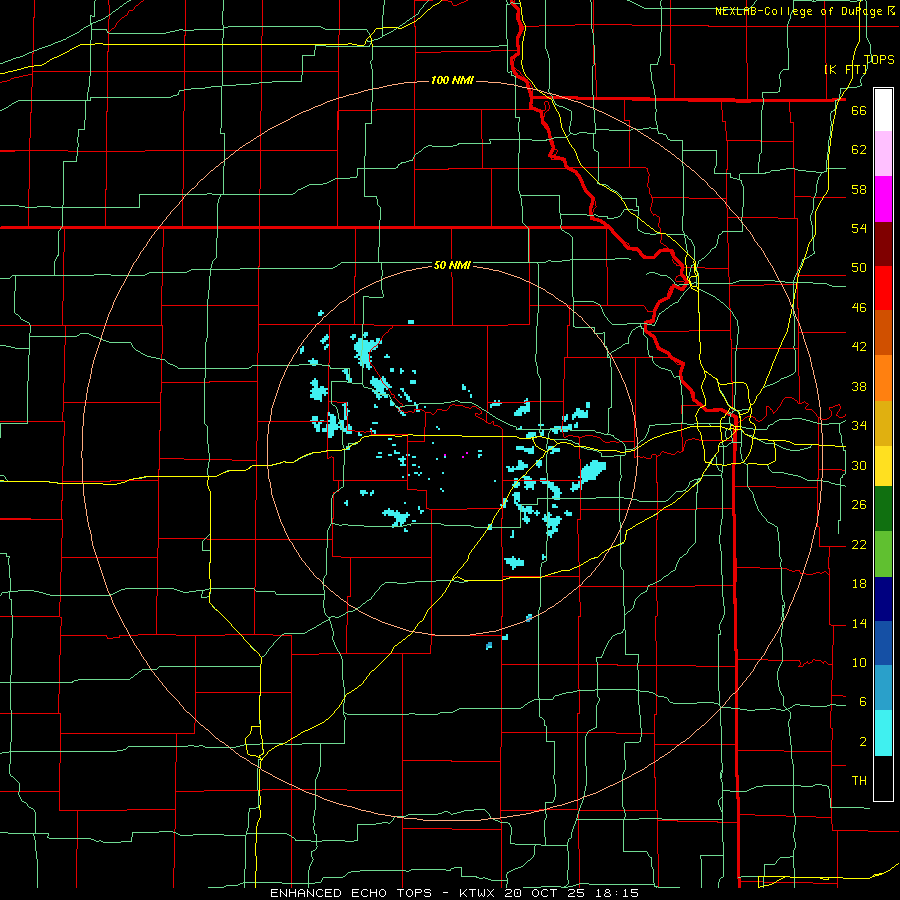Click the 'NEXLAB-College of DuPage' credit text
This screenshot has height=900, width=900.
(800, 11)
